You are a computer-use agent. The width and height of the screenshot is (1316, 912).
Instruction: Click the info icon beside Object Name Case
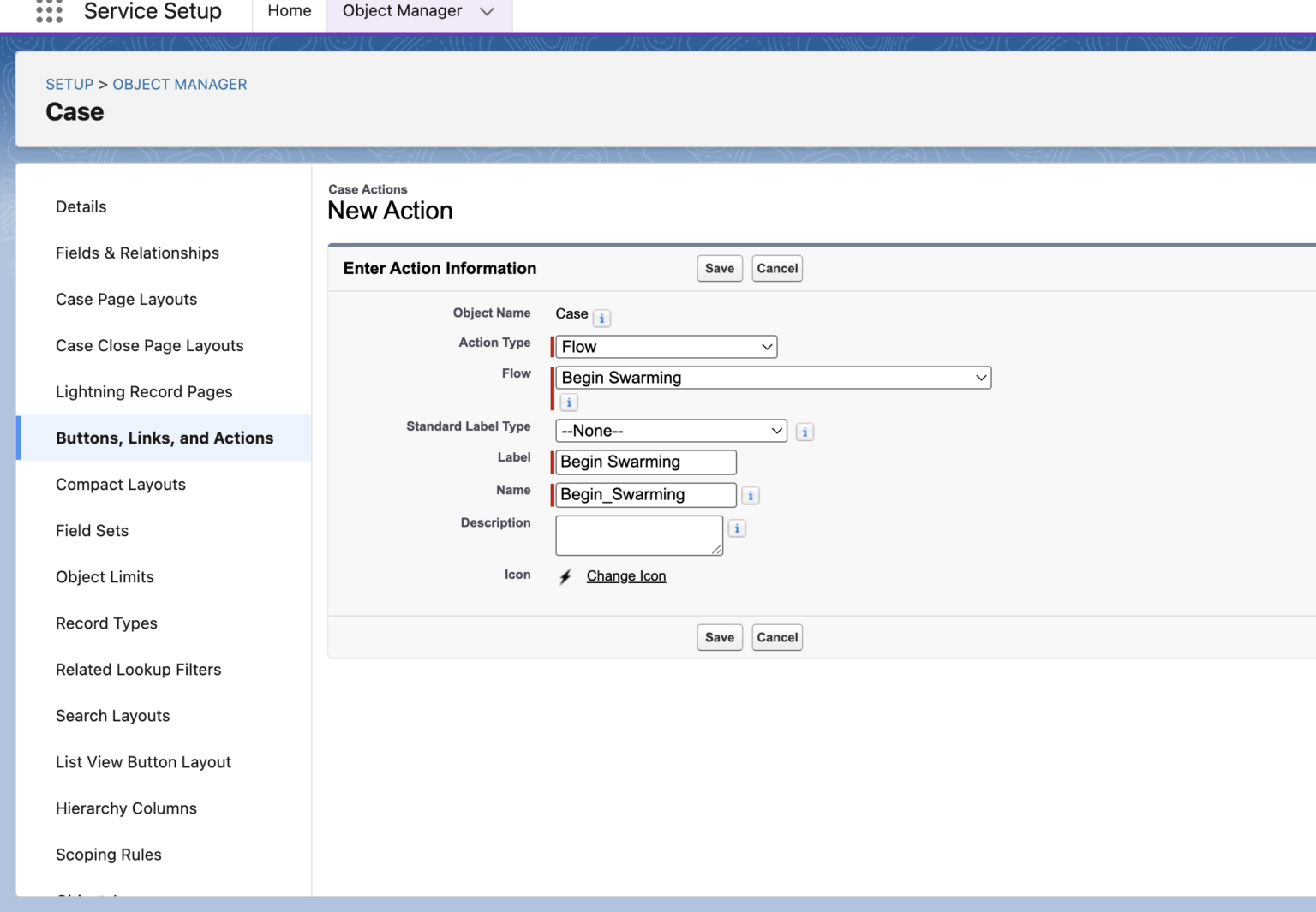(601, 318)
